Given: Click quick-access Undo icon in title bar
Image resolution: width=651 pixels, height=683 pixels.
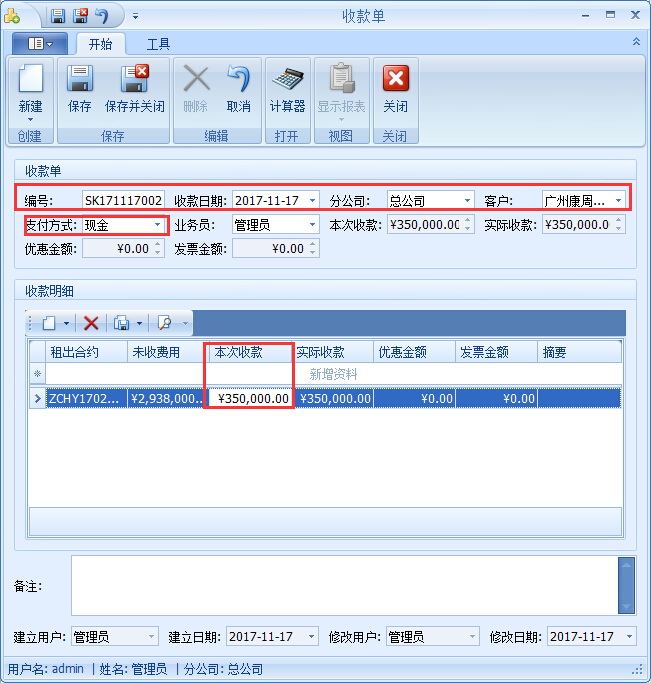Looking at the screenshot, I should pyautogui.click(x=102, y=16).
